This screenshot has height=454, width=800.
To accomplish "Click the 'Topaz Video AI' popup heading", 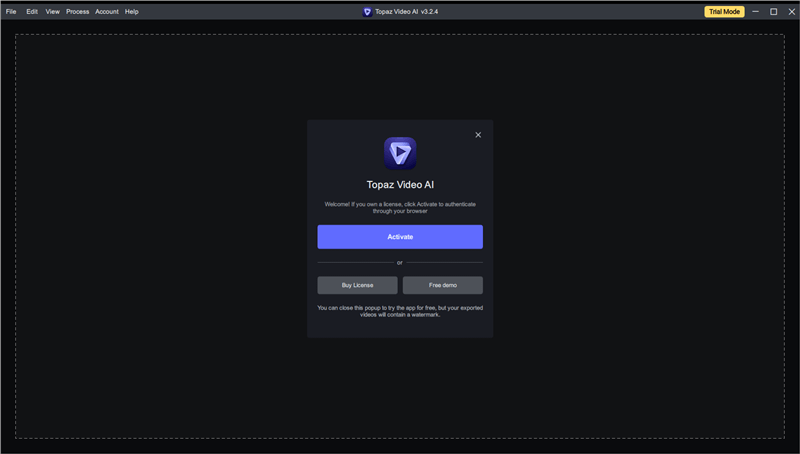I will [x=400, y=185].
